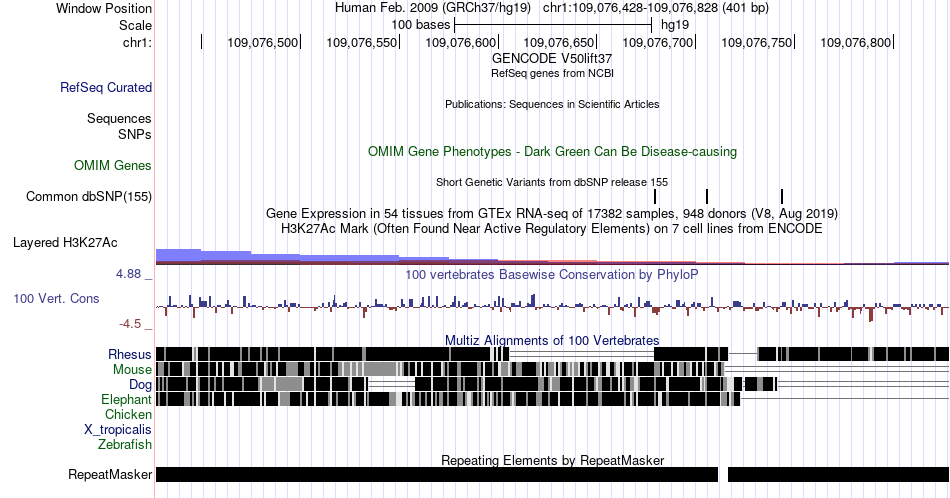Screen dimensions: 950x498
Task: Click the Human Feb. 2009 (GRCh37/hg19) text
Action: coord(433,8)
